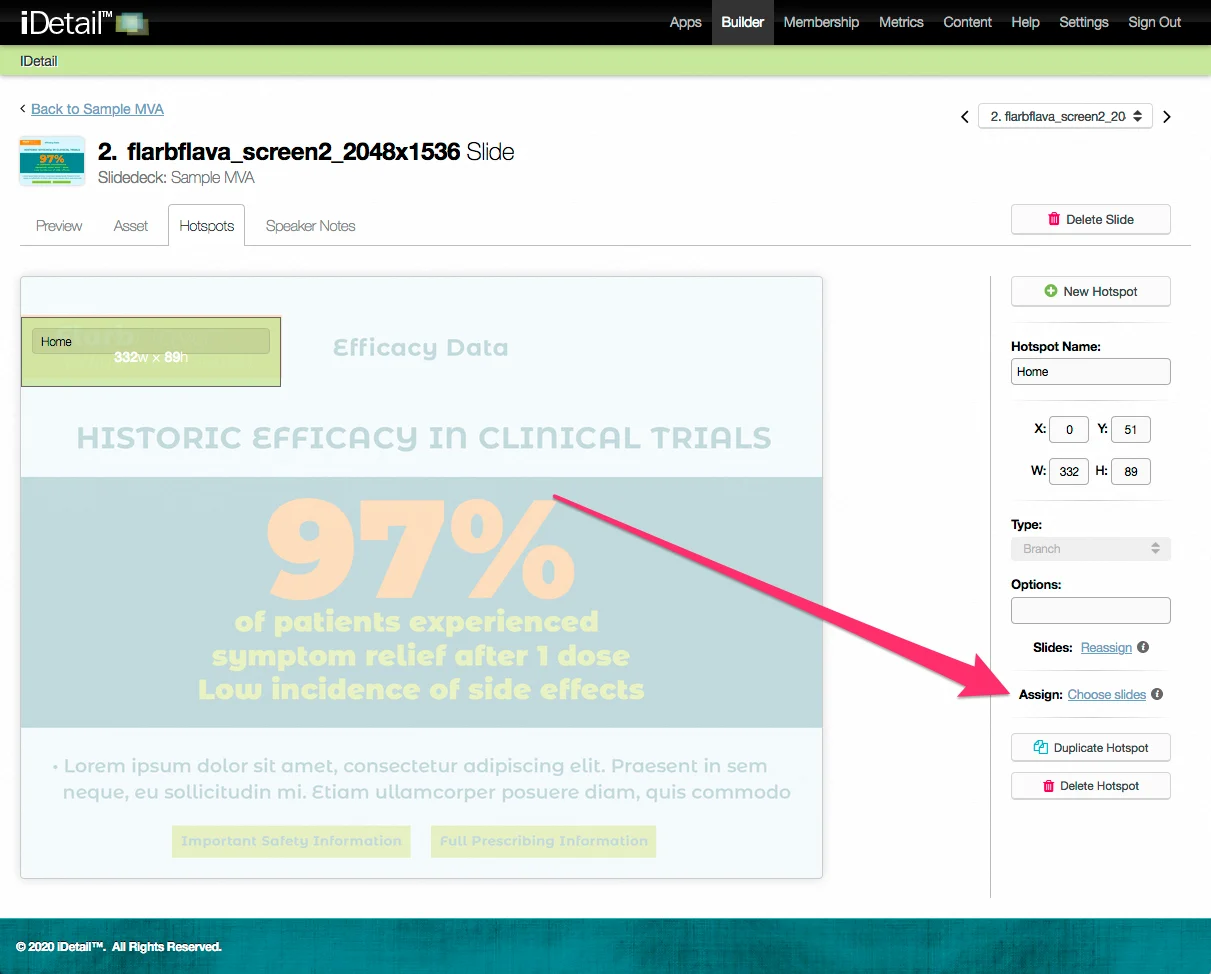
Task: Switch to the Speaker Notes tab
Action: 311,226
